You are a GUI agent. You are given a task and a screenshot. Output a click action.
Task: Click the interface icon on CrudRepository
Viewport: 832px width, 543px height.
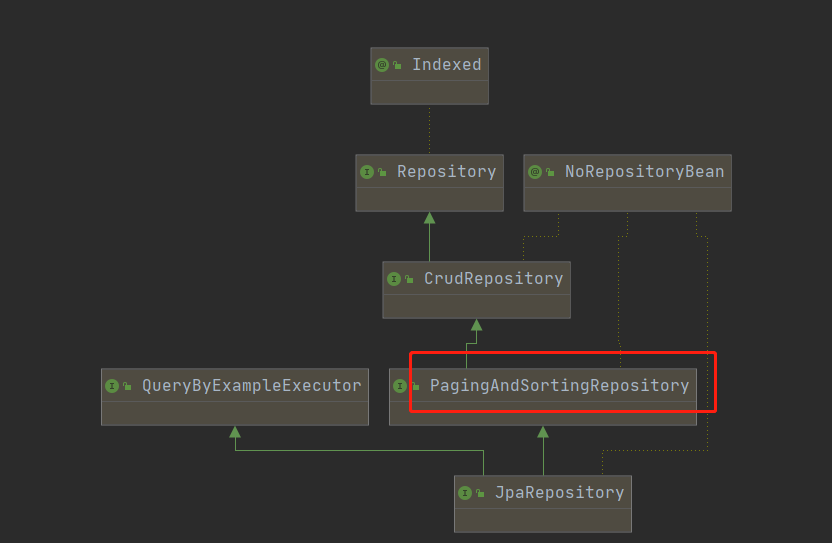point(394,279)
